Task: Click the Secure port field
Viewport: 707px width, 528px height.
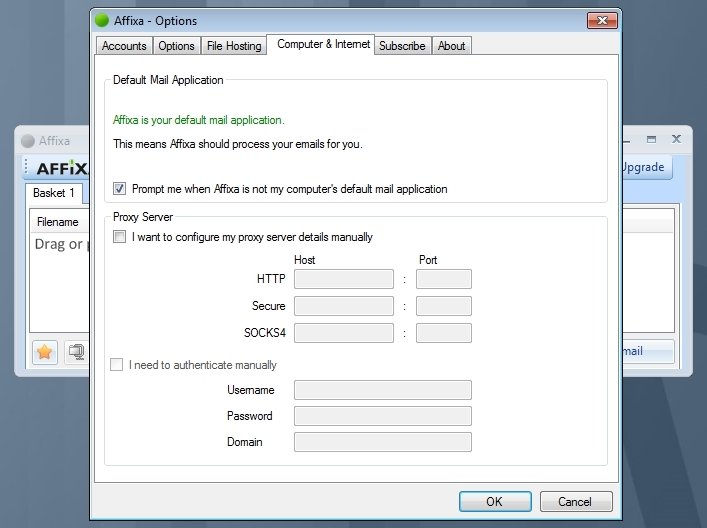Action: click(444, 306)
